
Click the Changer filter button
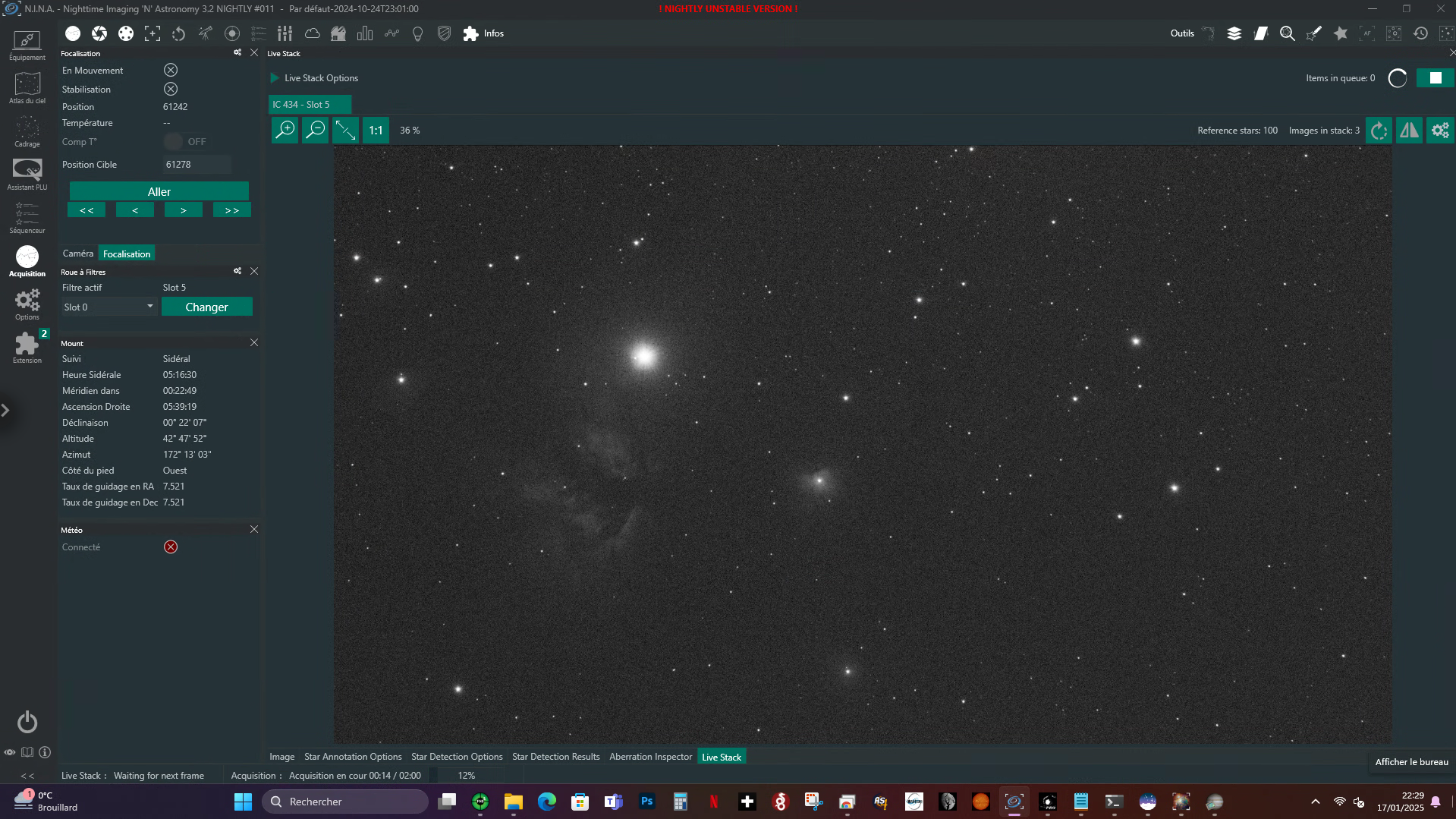(x=206, y=307)
